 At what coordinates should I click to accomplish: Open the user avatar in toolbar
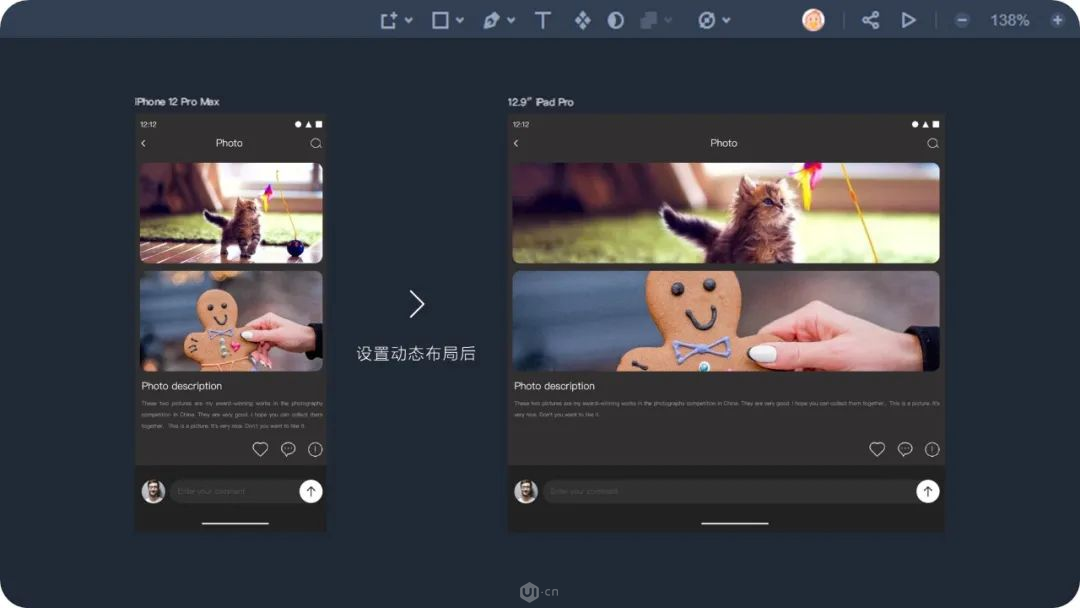813,20
